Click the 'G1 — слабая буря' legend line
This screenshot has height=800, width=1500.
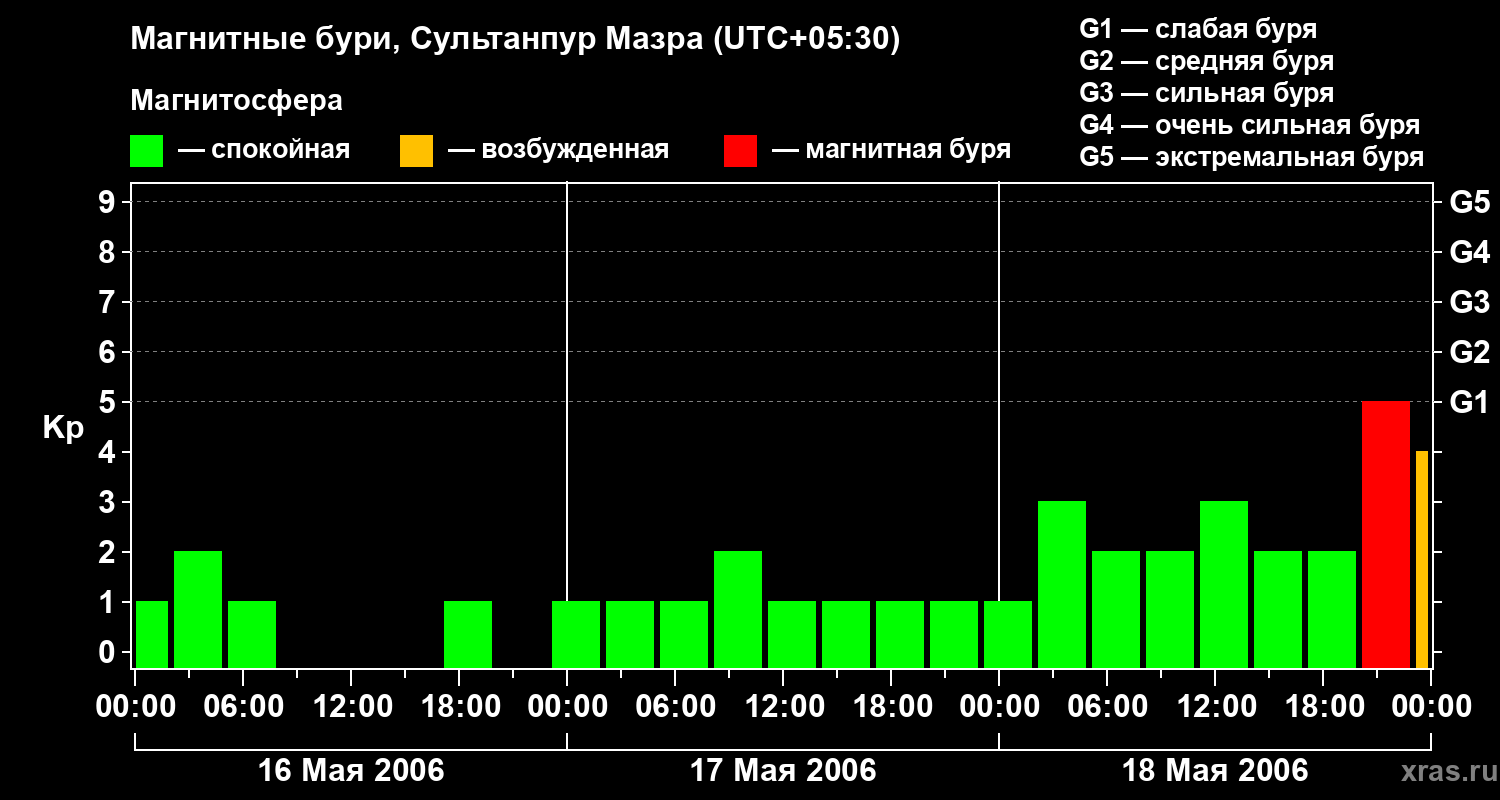1198,29
